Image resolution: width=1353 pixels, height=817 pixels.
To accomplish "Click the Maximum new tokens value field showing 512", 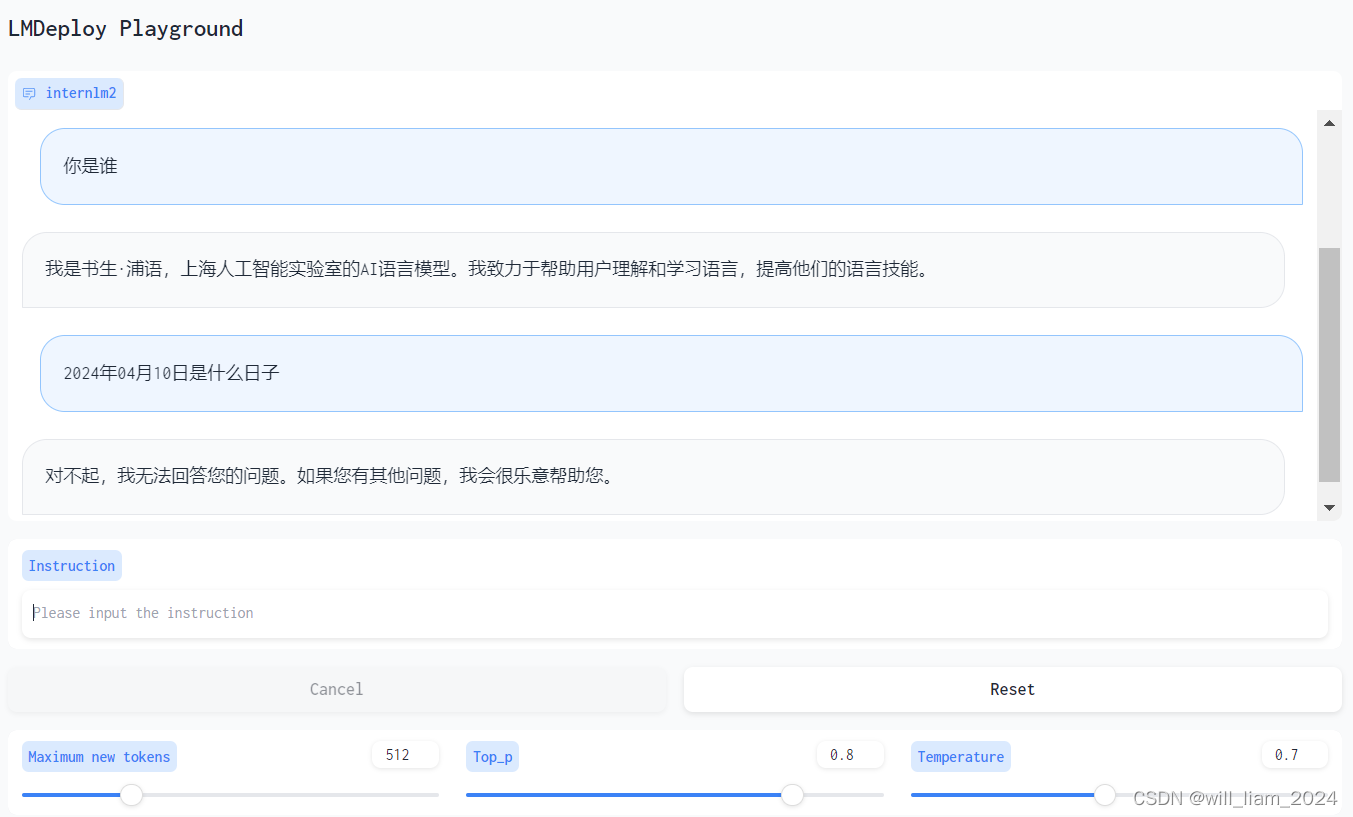I will click(x=405, y=755).
